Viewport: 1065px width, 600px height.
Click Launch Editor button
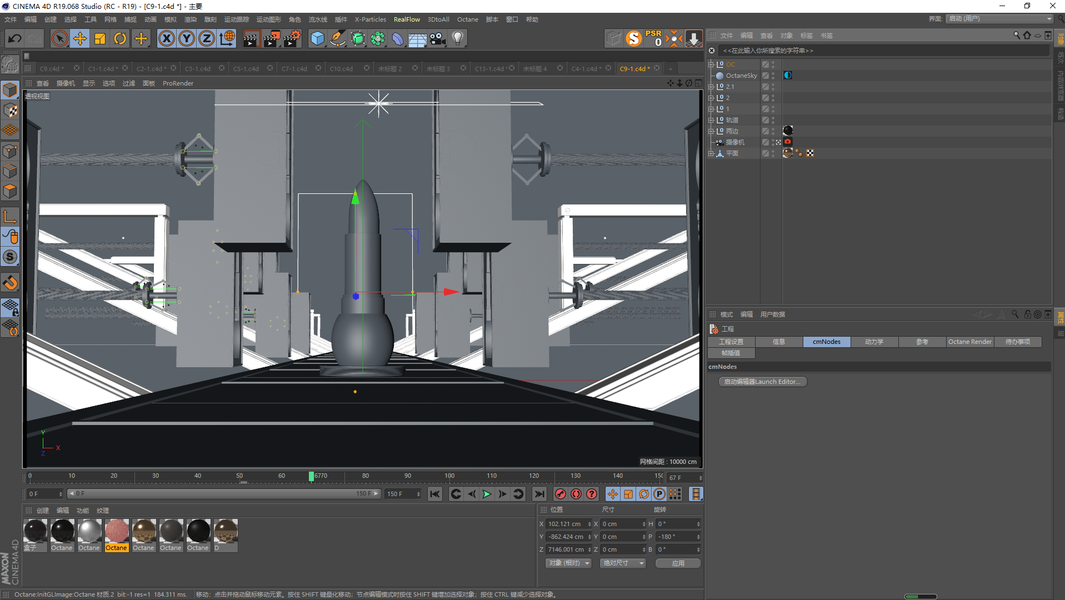pyautogui.click(x=763, y=382)
